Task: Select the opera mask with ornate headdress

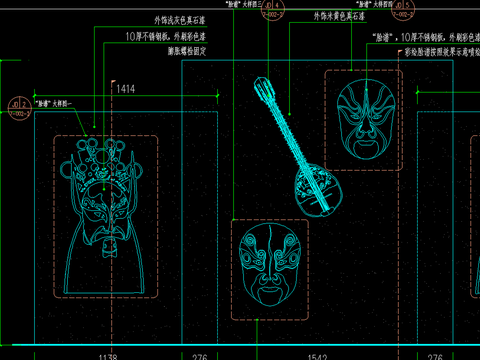Action: pos(102,217)
